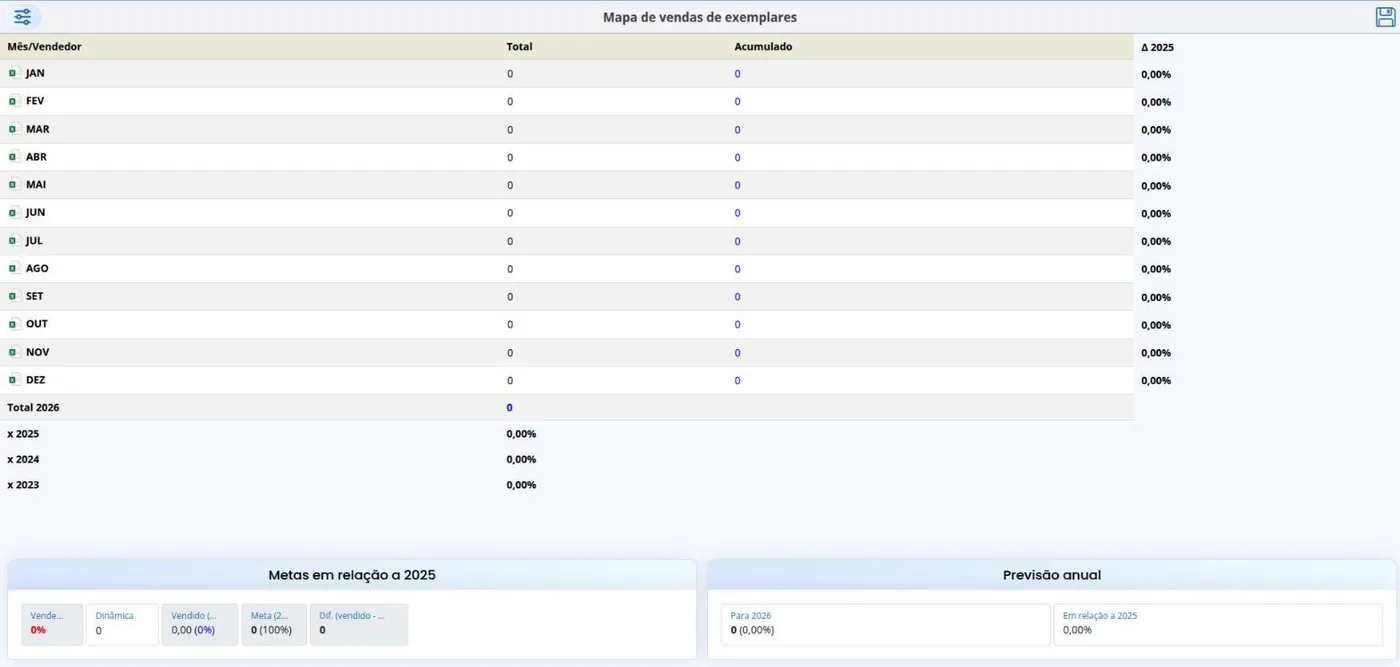This screenshot has width=1400, height=667.
Task: Export MAI row via Excel icon
Action: point(13,185)
